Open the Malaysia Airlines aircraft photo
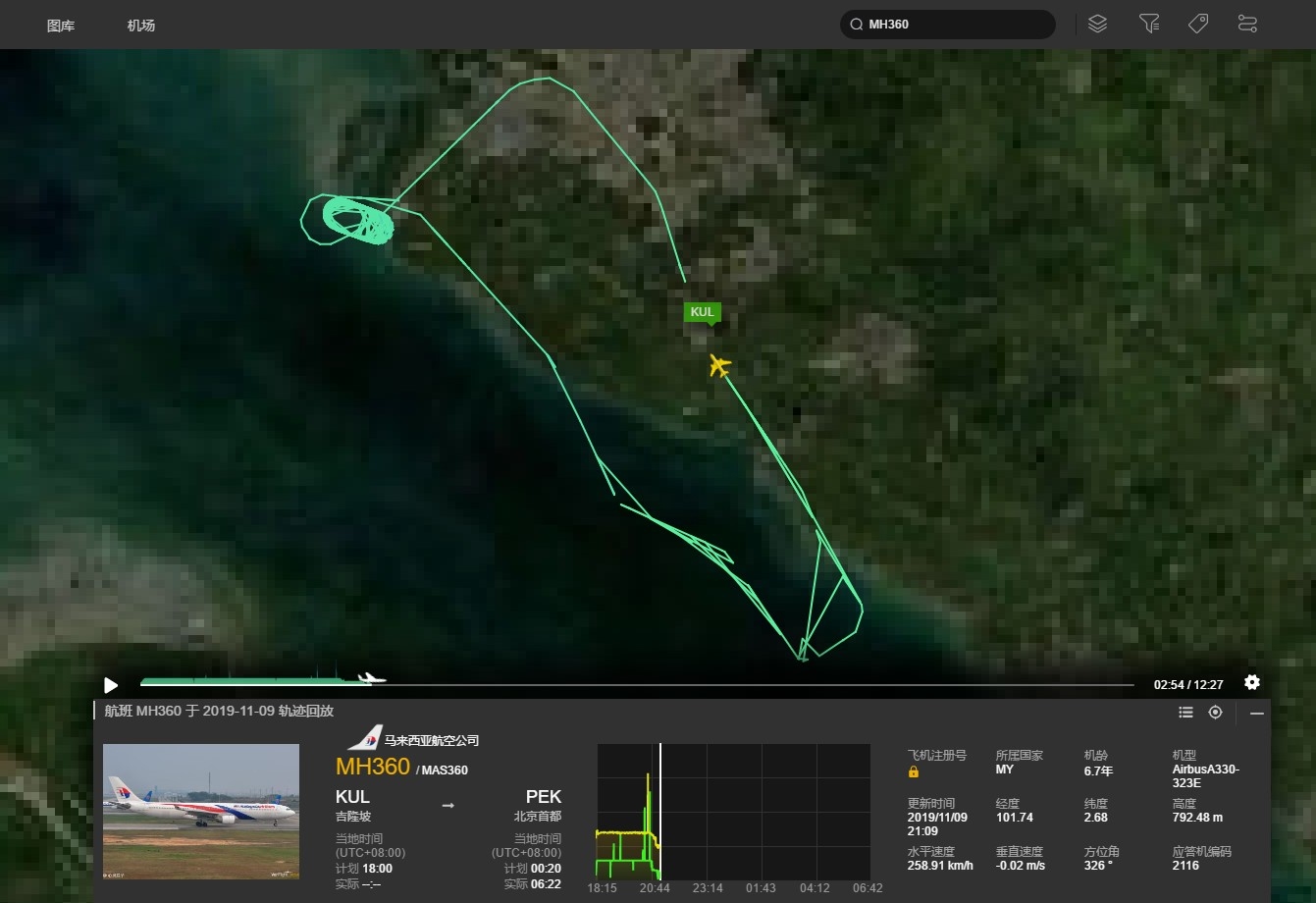Screen dimensions: 1316x903 coord(201,811)
